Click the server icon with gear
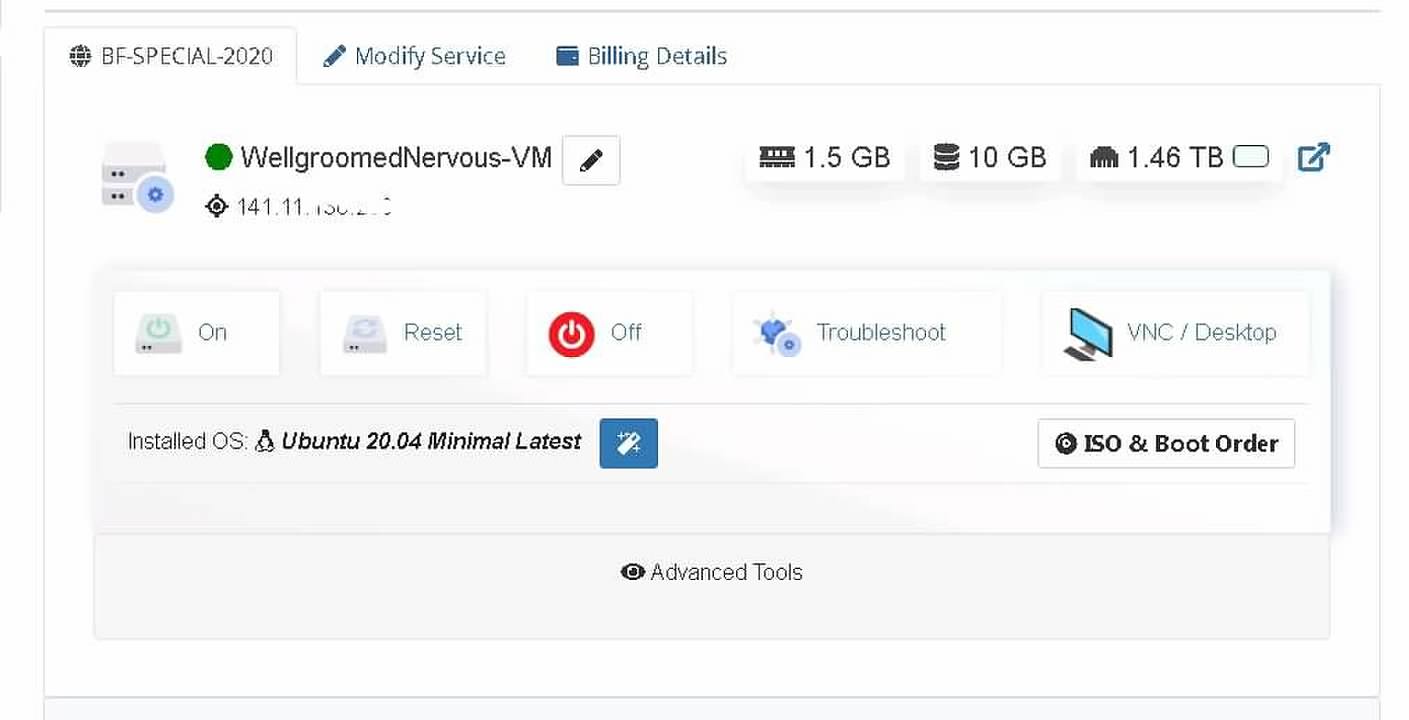Screen dimensions: 1409x720 coord(137,176)
